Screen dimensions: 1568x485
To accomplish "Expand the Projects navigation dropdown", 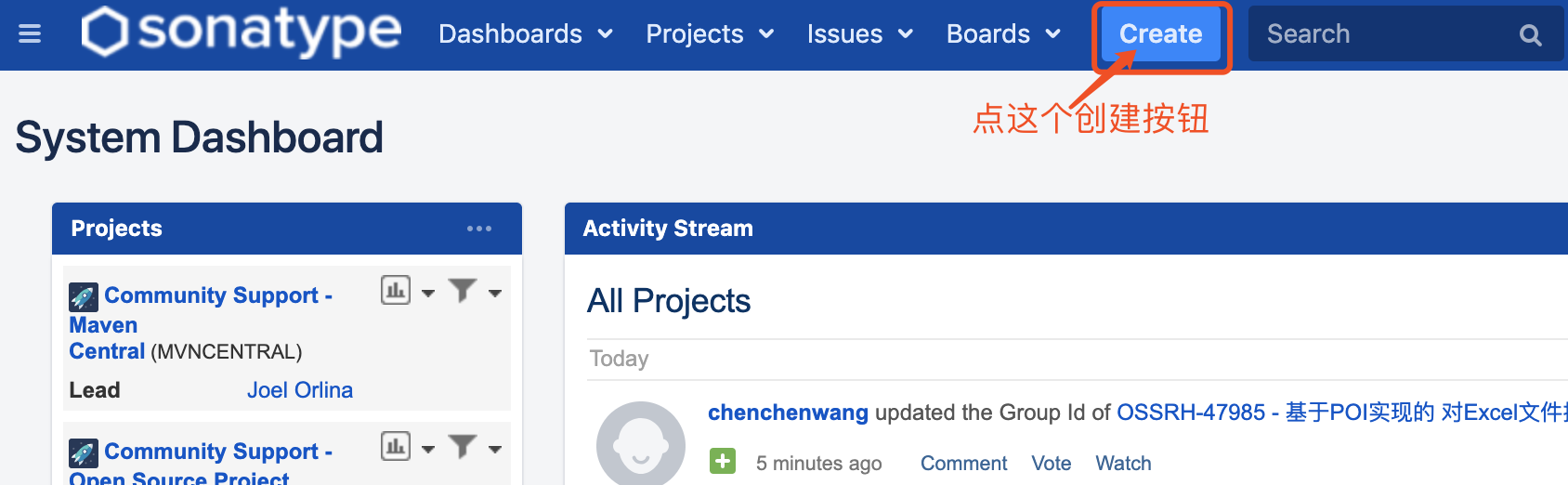I will [x=710, y=34].
